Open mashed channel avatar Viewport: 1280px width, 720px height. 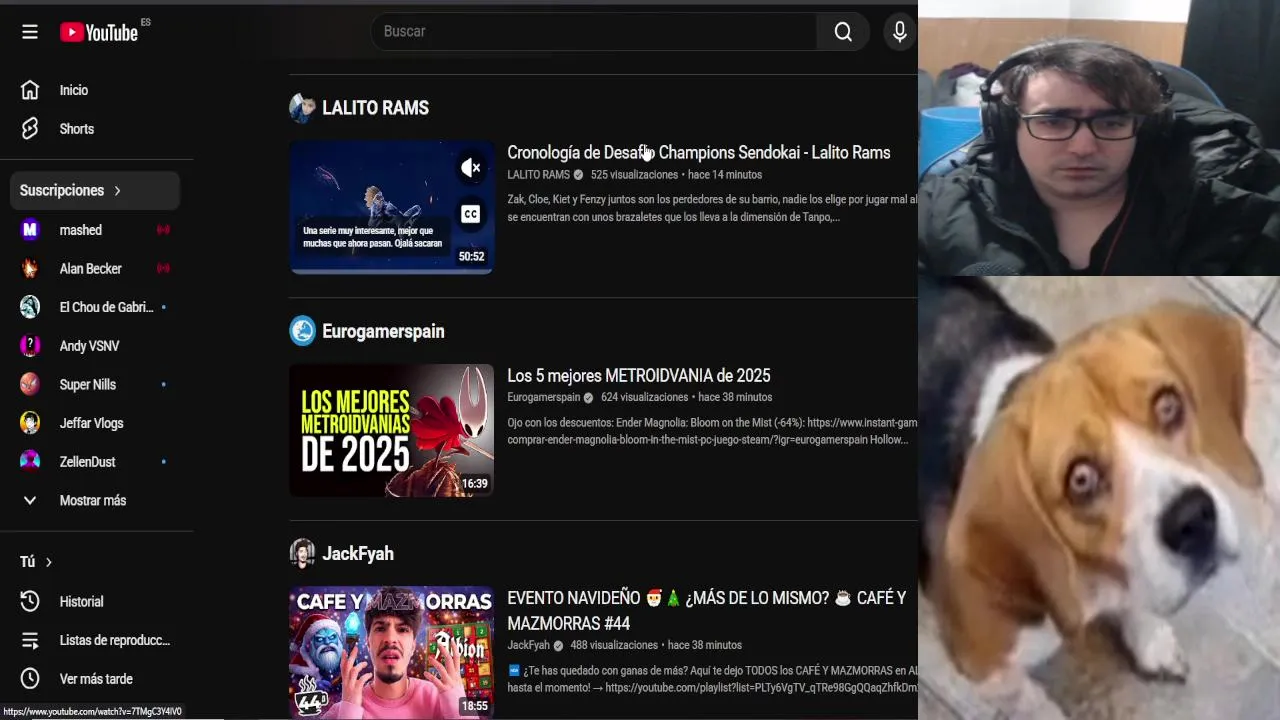(30, 230)
